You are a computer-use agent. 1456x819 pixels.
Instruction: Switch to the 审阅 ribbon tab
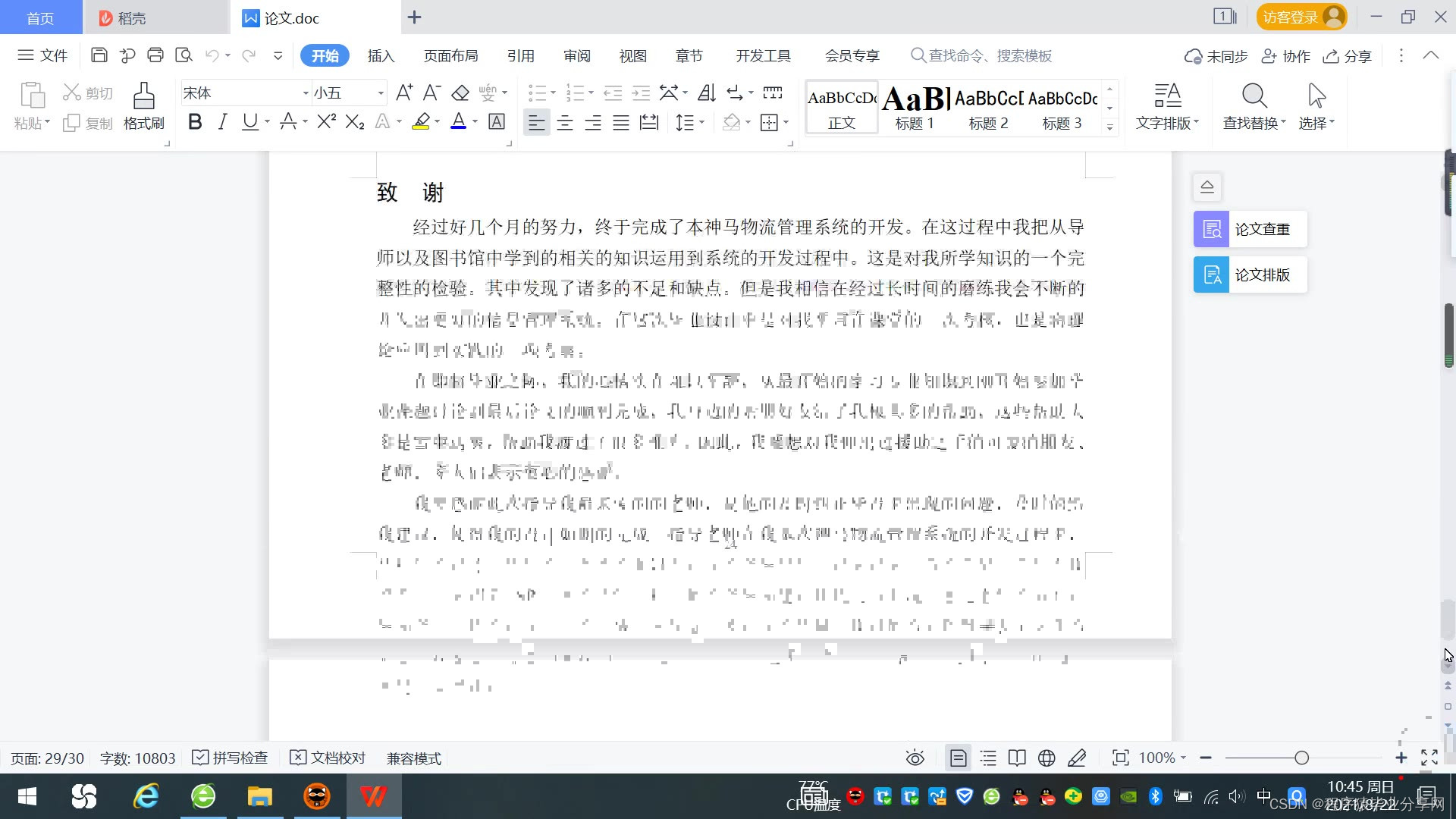576,56
